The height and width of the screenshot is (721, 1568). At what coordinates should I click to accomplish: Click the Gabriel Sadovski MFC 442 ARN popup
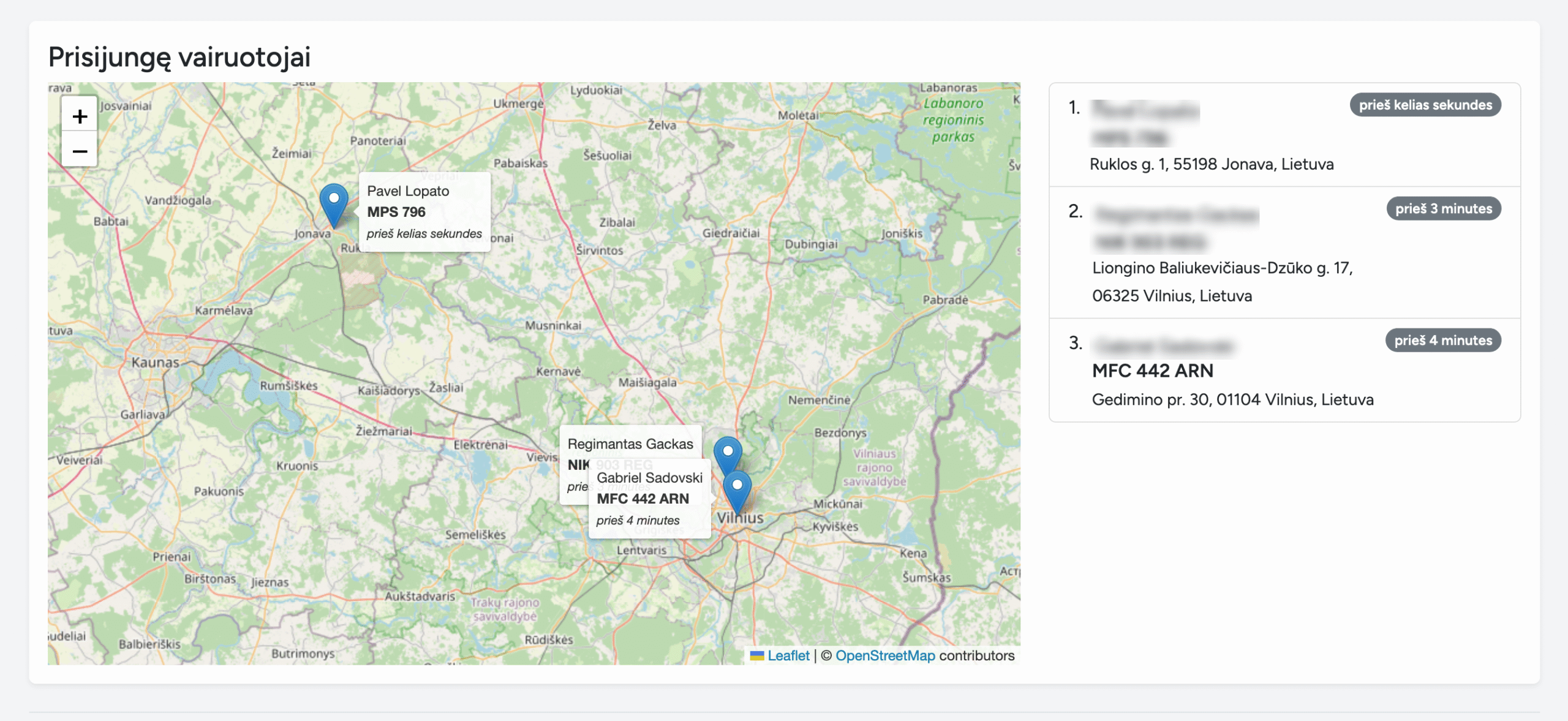(649, 499)
